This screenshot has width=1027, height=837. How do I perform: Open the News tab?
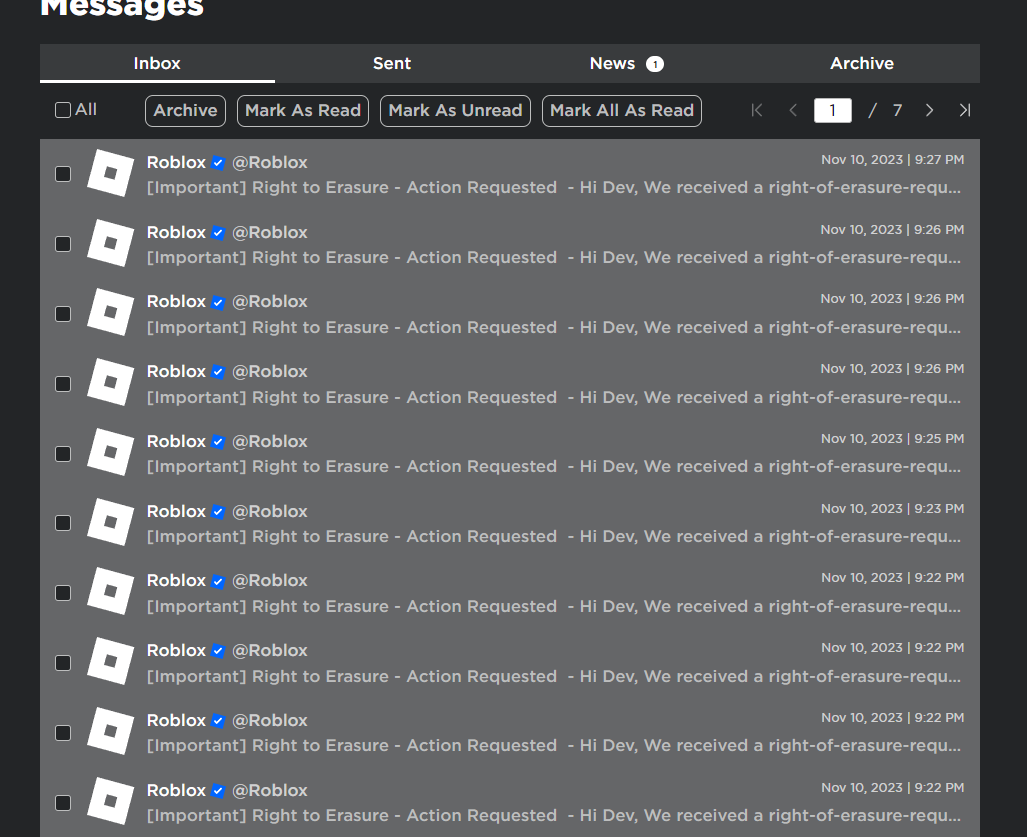click(626, 64)
